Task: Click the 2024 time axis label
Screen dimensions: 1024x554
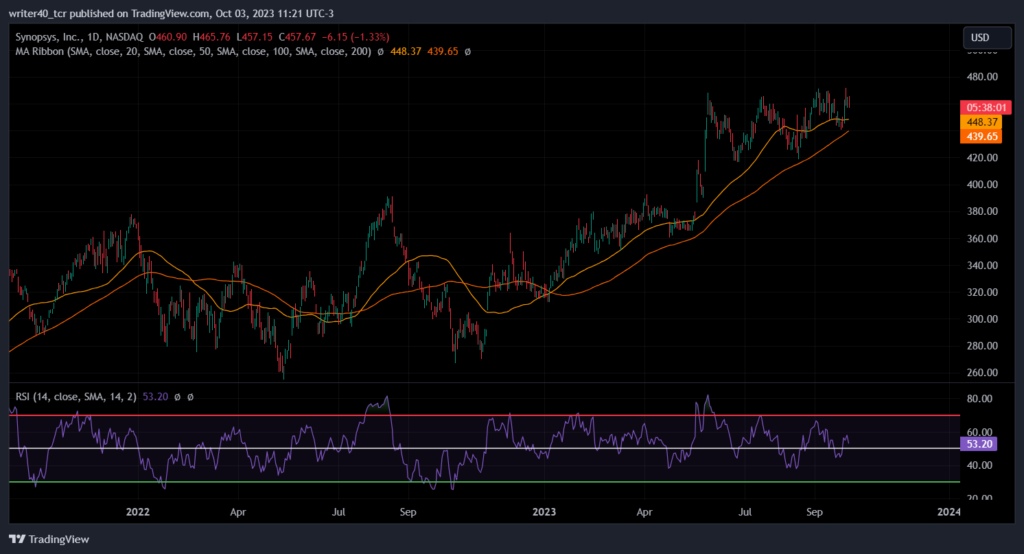Action: 948,512
